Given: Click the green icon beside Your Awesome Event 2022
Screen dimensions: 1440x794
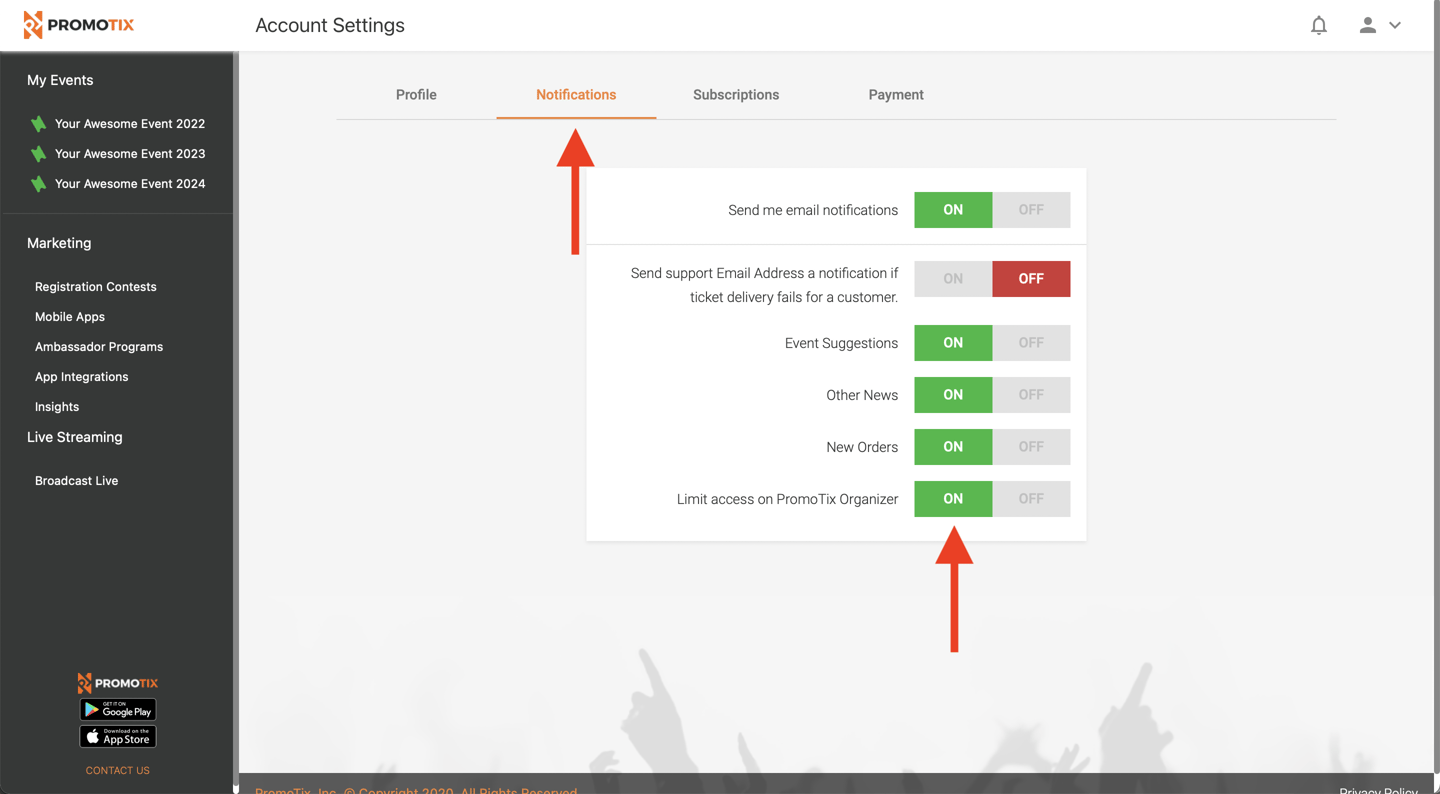Looking at the screenshot, I should [38, 123].
